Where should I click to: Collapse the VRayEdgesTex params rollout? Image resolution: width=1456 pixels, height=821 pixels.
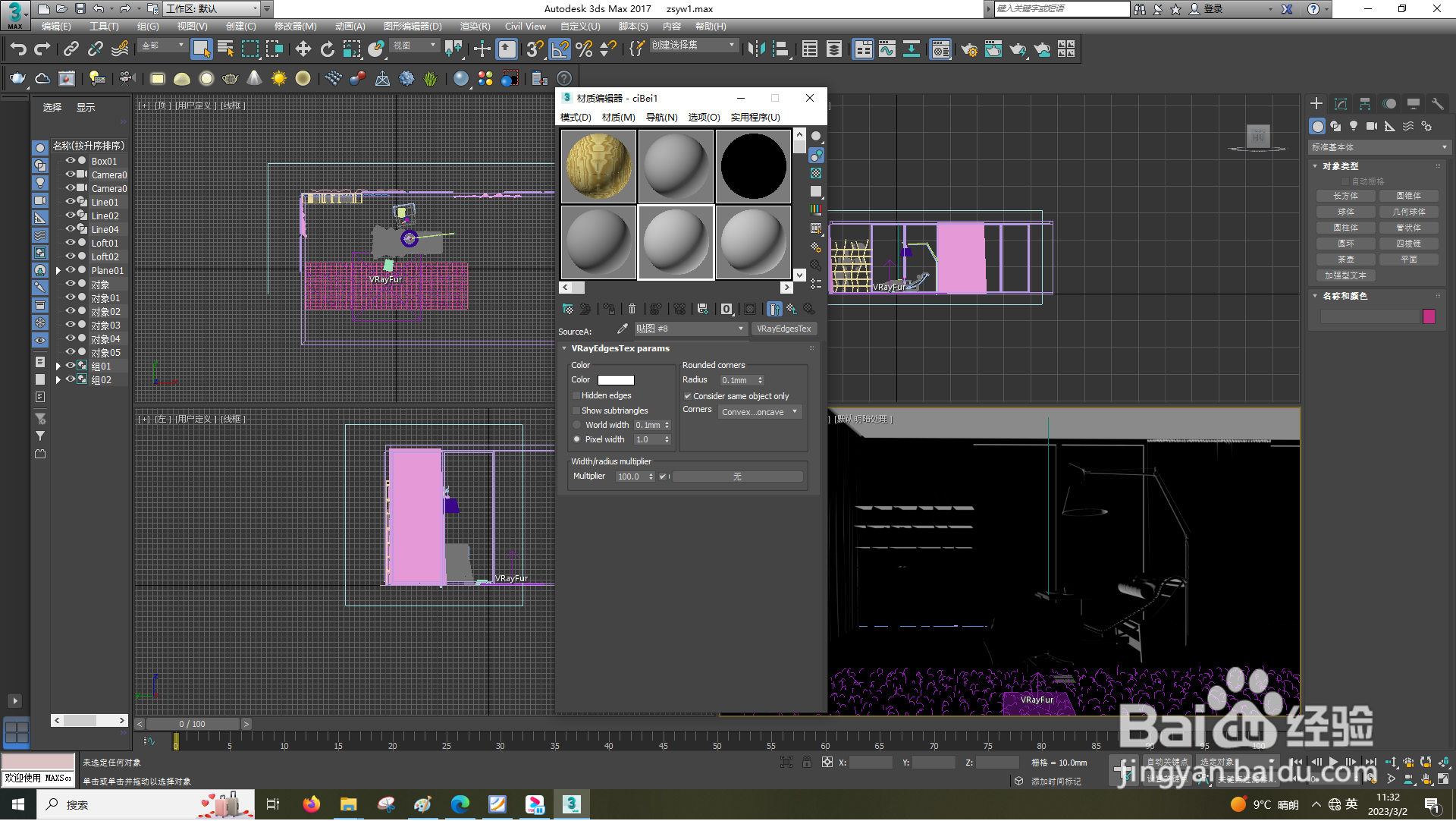(564, 348)
